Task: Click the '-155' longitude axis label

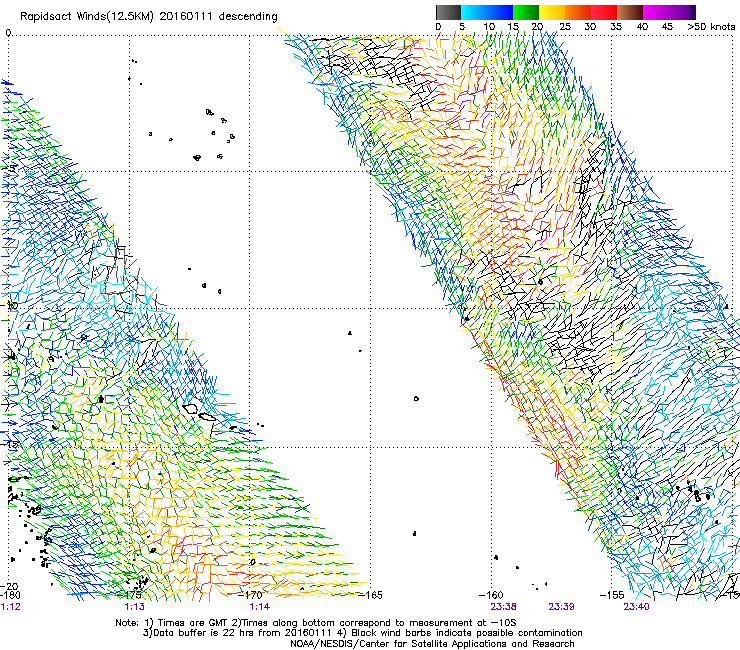Action: 612,595
